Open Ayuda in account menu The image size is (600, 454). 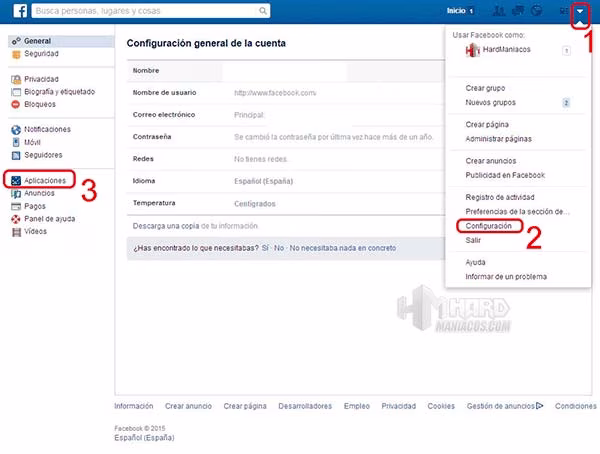point(475,262)
